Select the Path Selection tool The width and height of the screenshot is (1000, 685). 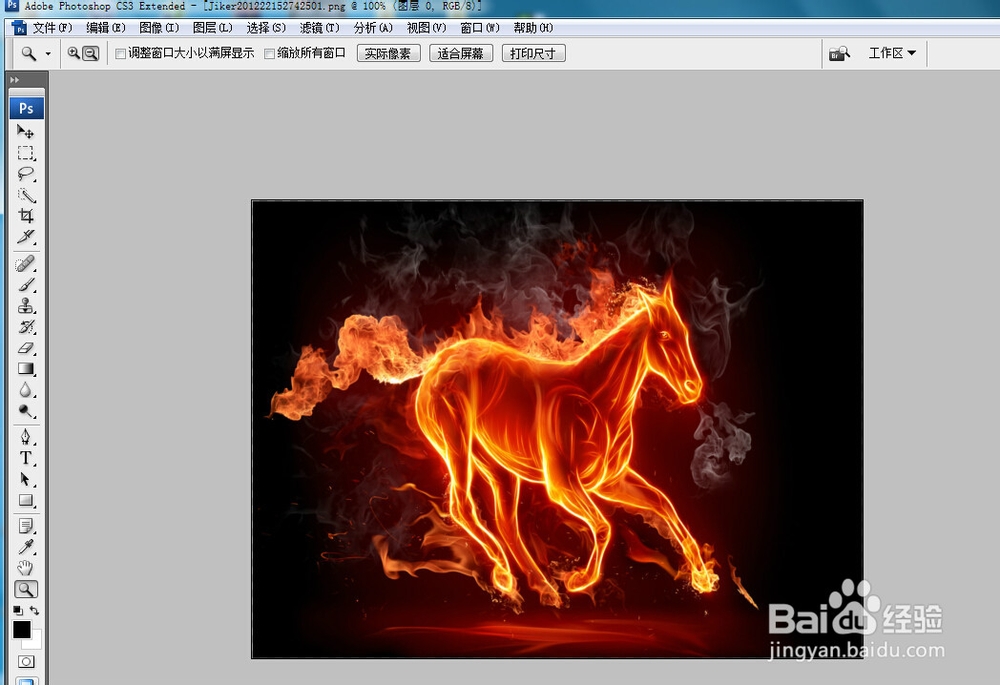26,479
